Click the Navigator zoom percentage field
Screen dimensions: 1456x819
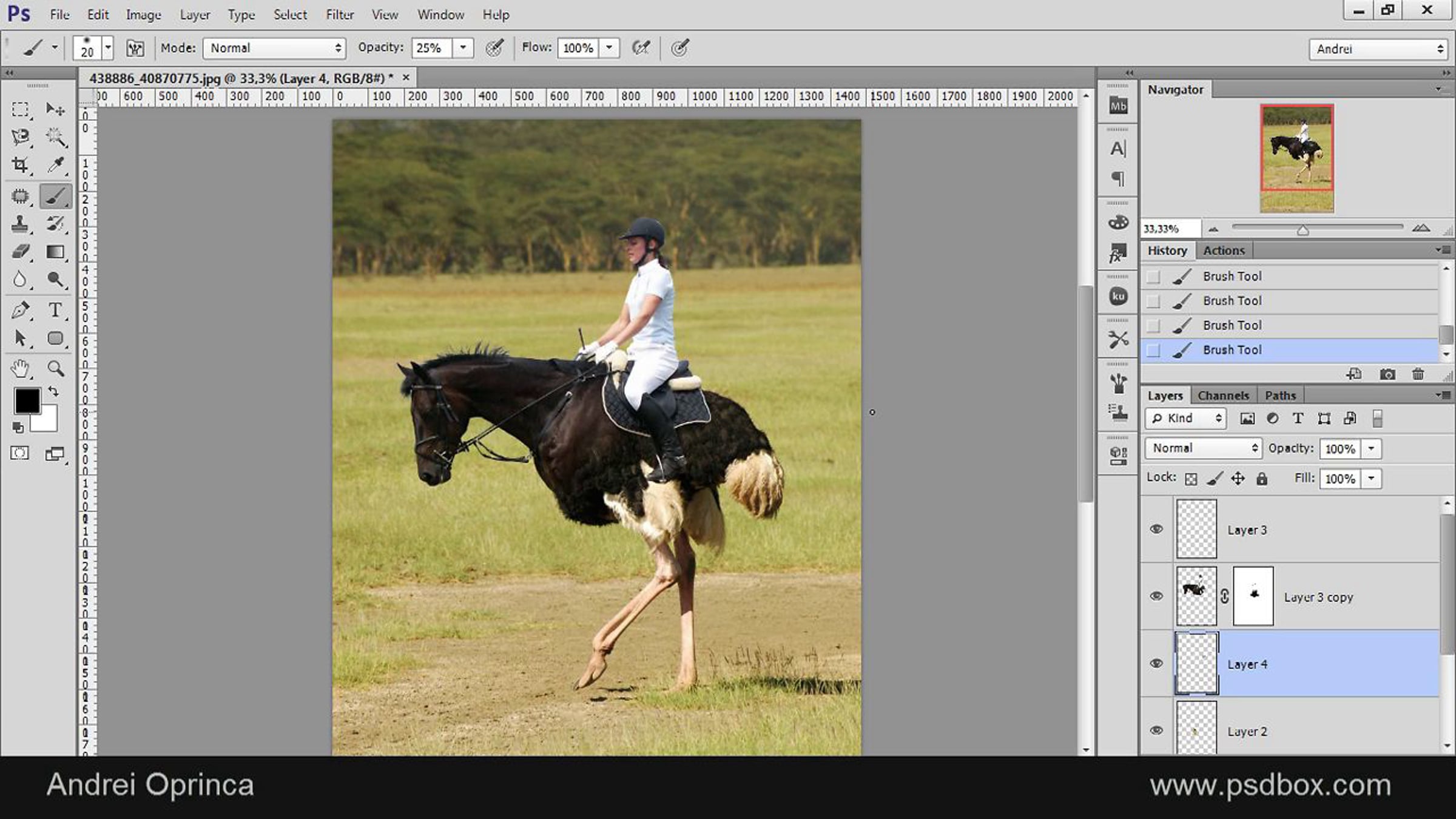pos(1169,229)
